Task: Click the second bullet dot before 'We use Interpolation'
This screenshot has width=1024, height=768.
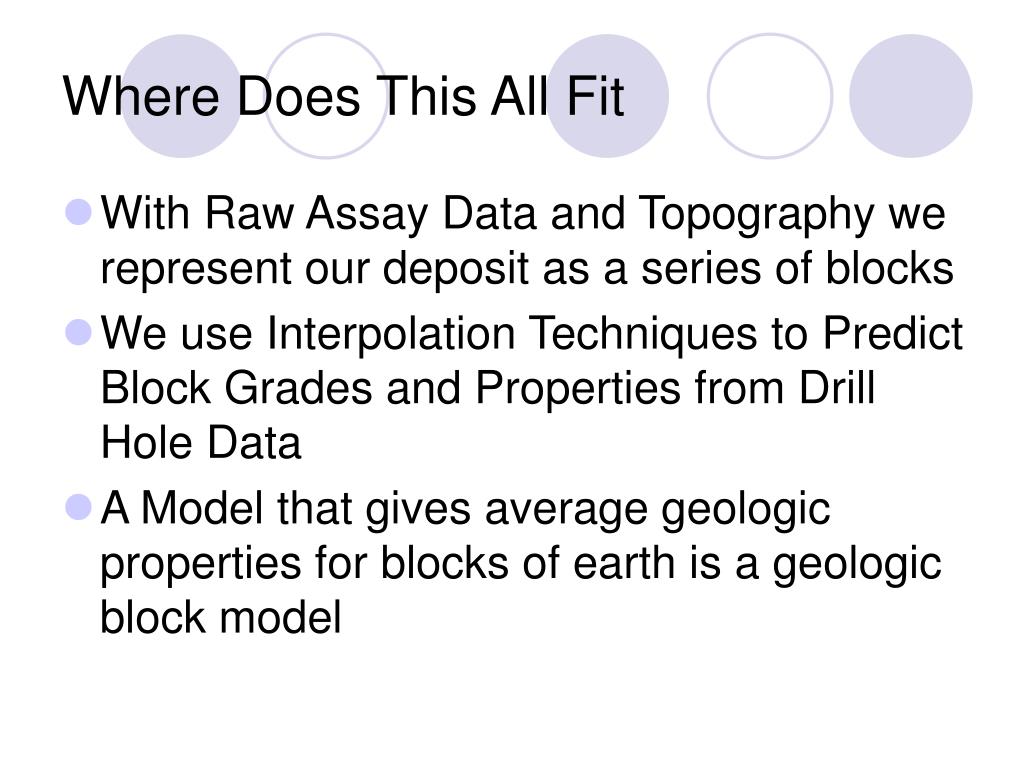Action: 79,332
